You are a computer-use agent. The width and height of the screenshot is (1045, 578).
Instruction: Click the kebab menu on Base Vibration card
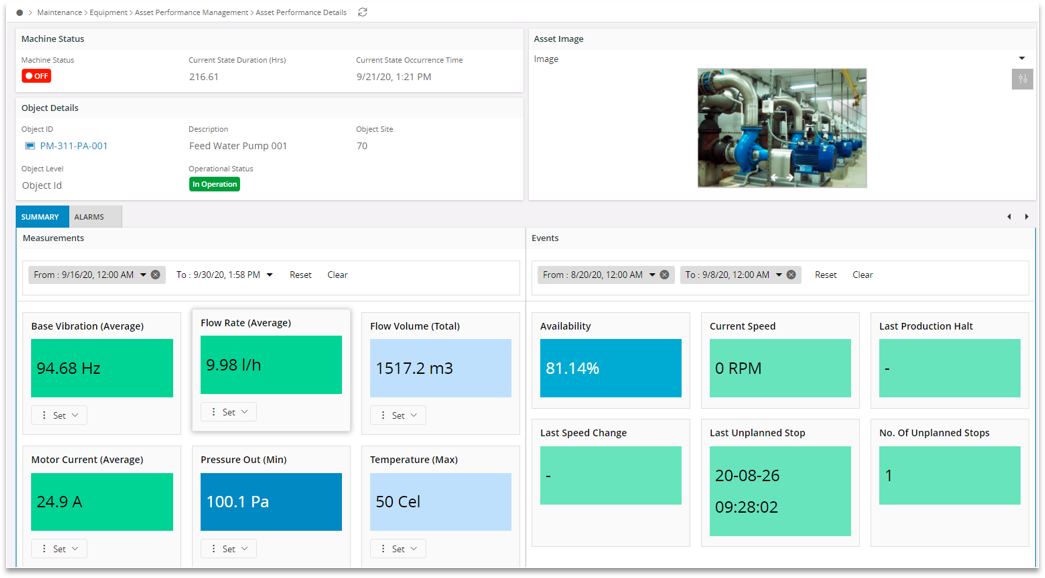pyautogui.click(x=45, y=415)
